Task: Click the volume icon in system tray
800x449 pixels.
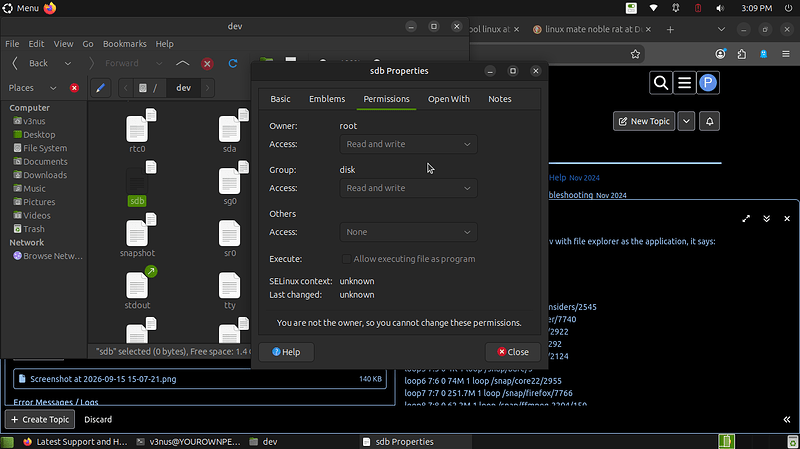Action: pyautogui.click(x=720, y=8)
